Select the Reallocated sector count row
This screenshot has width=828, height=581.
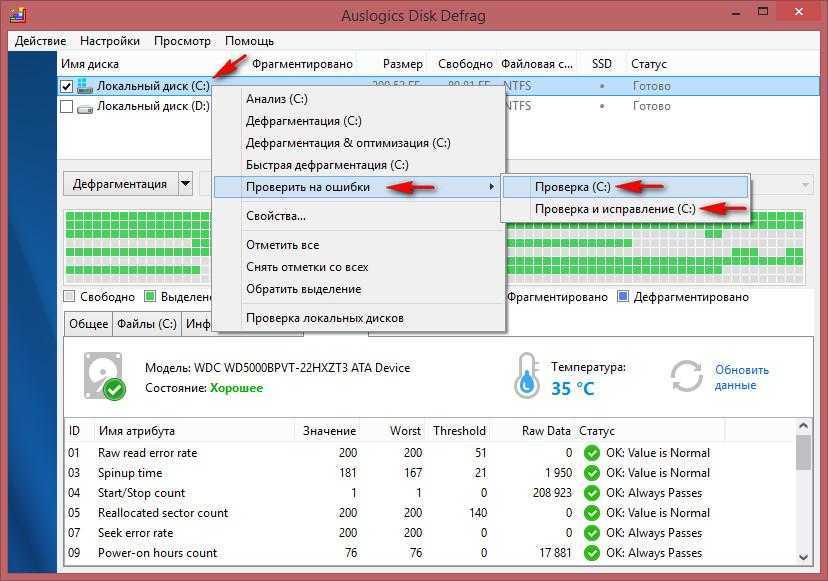click(430, 513)
